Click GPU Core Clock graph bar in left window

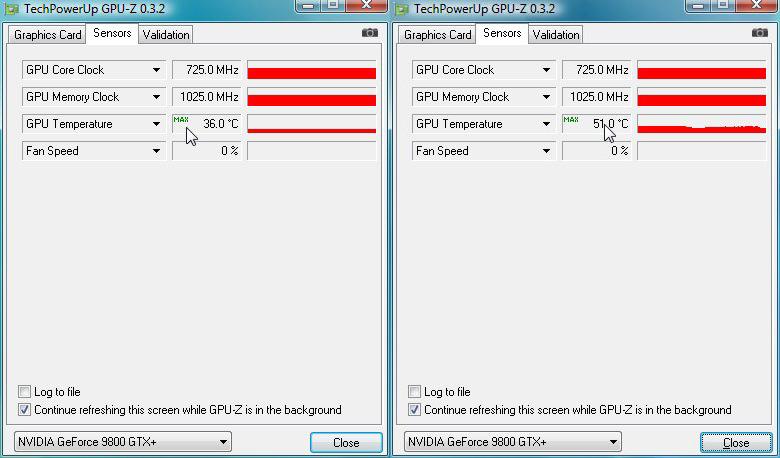tap(311, 70)
